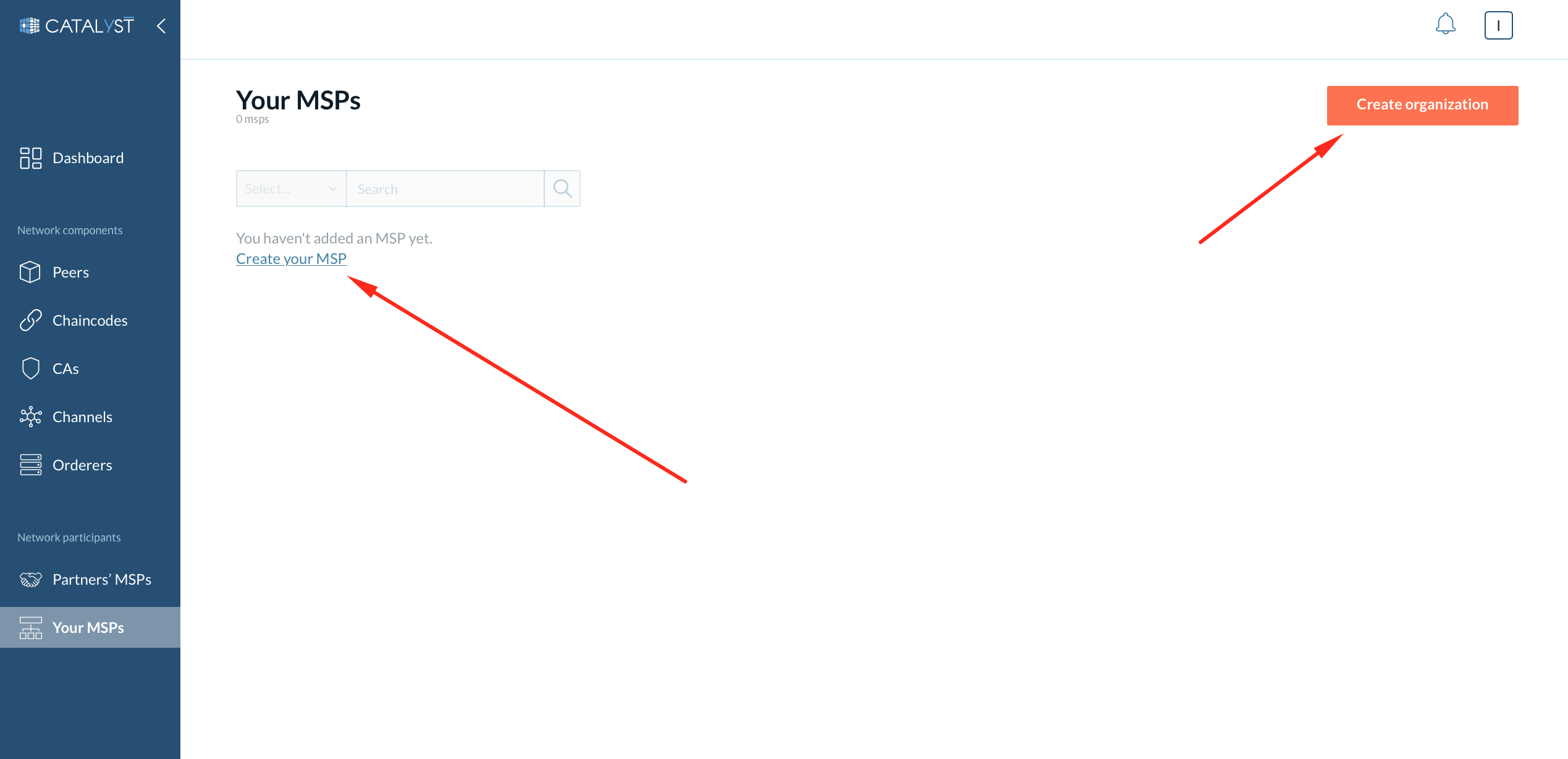Click the Dashboard menu item
1568x759 pixels.
88,157
